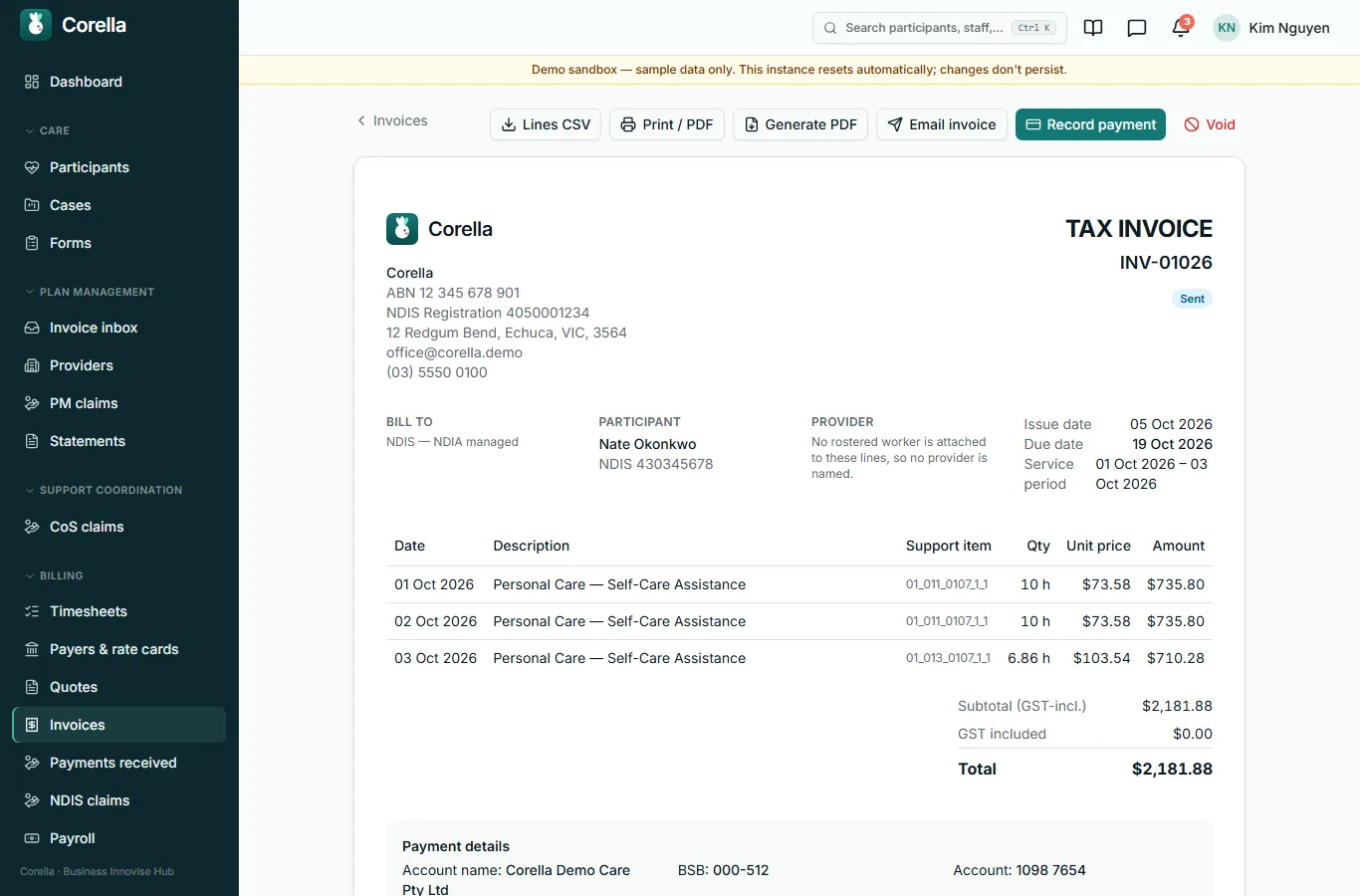
Task: Focus the search participants field
Action: 940,28
